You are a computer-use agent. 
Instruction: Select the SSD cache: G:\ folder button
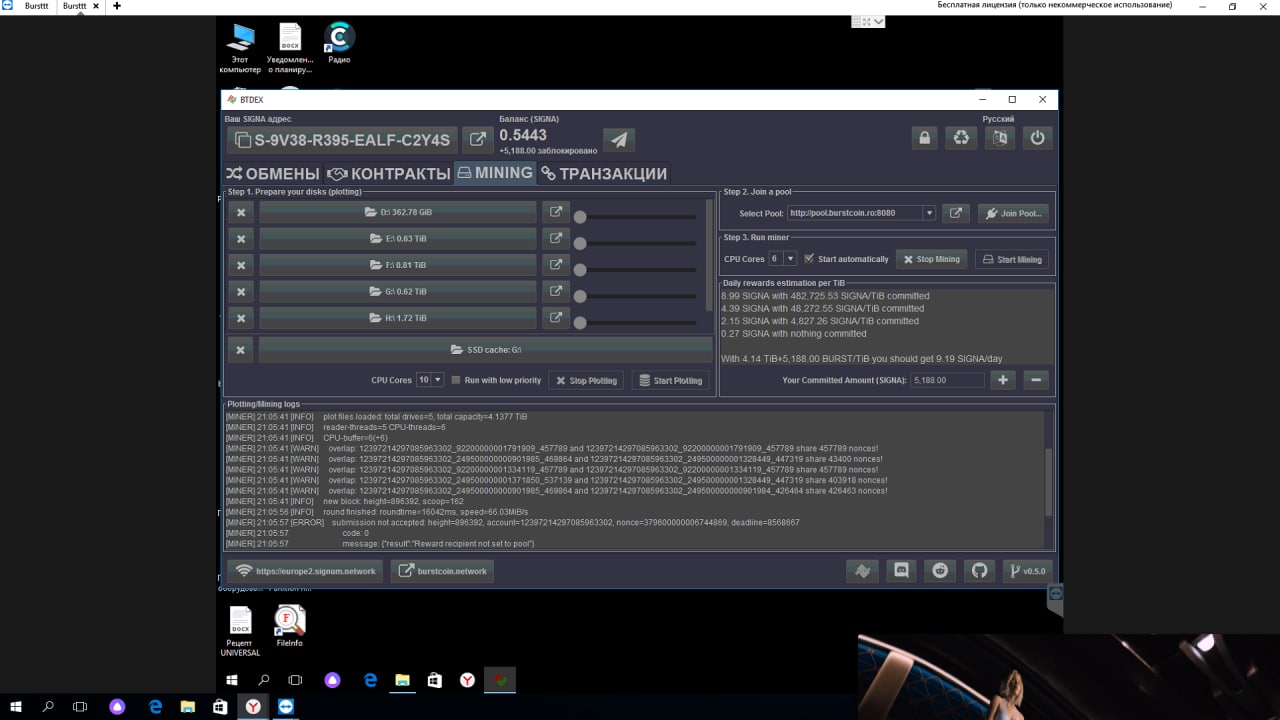[x=485, y=349]
